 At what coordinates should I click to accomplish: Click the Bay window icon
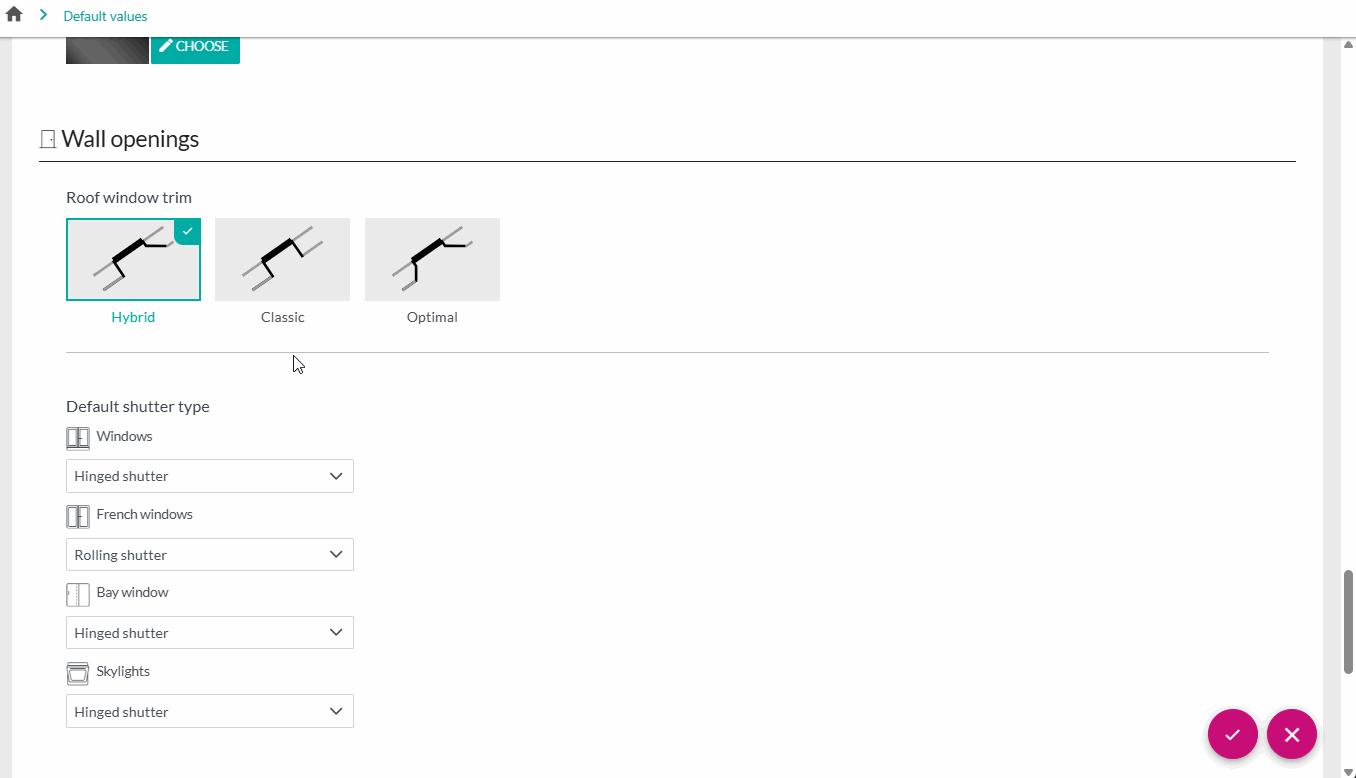tap(78, 595)
